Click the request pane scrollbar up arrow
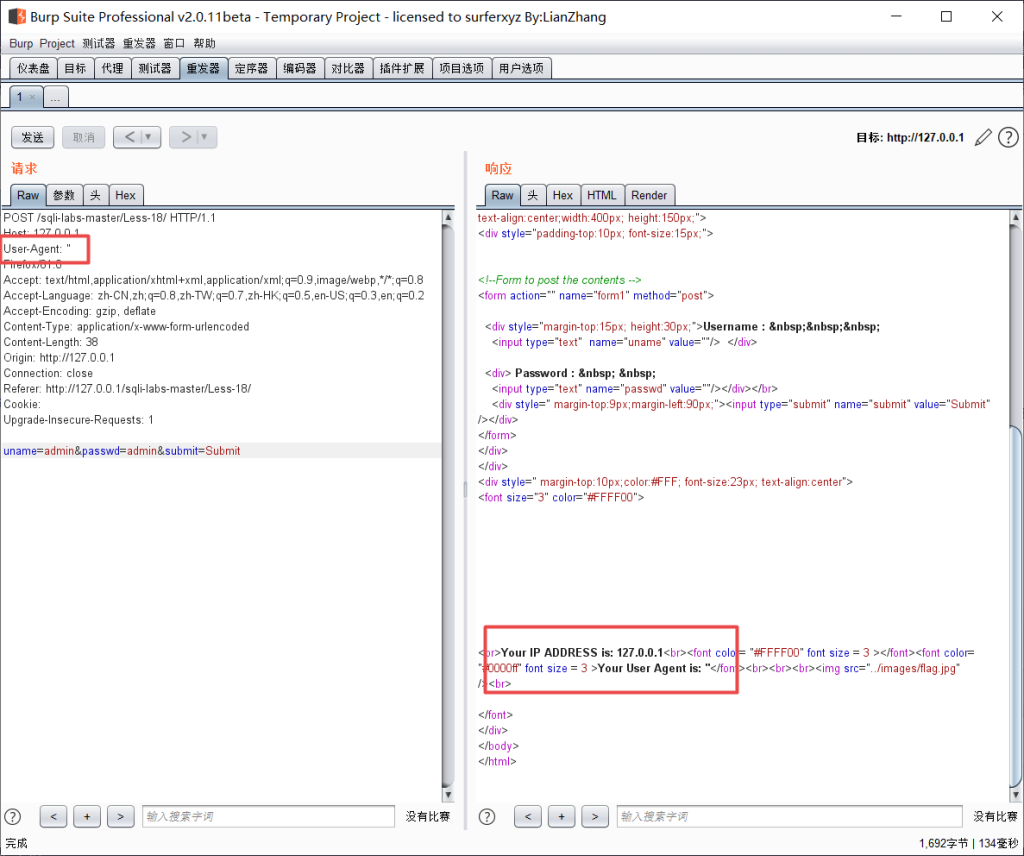The image size is (1024, 856). pyautogui.click(x=448, y=217)
